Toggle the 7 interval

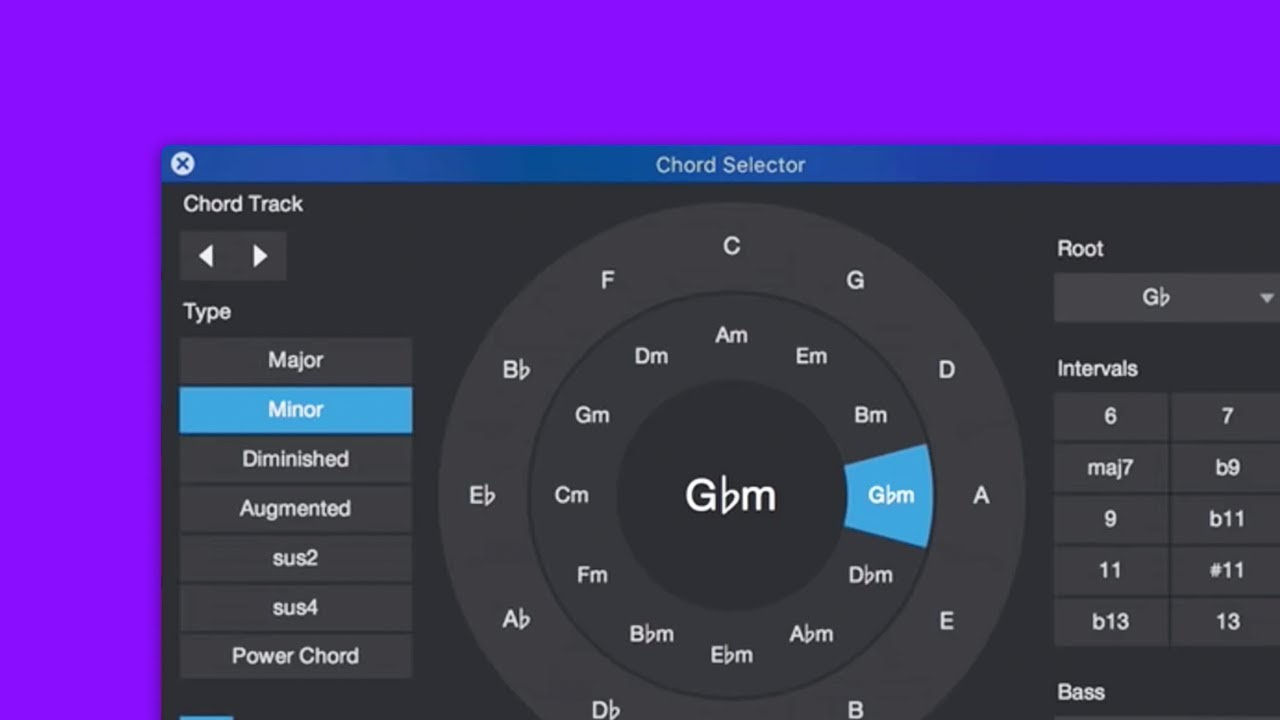click(1227, 416)
